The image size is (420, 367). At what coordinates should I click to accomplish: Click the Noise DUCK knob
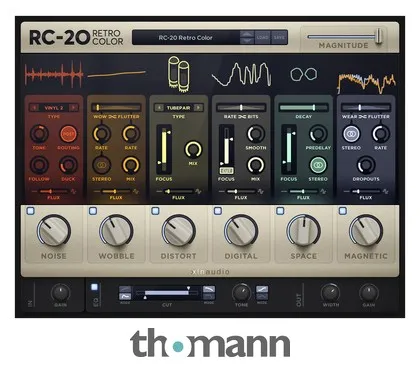click(68, 165)
